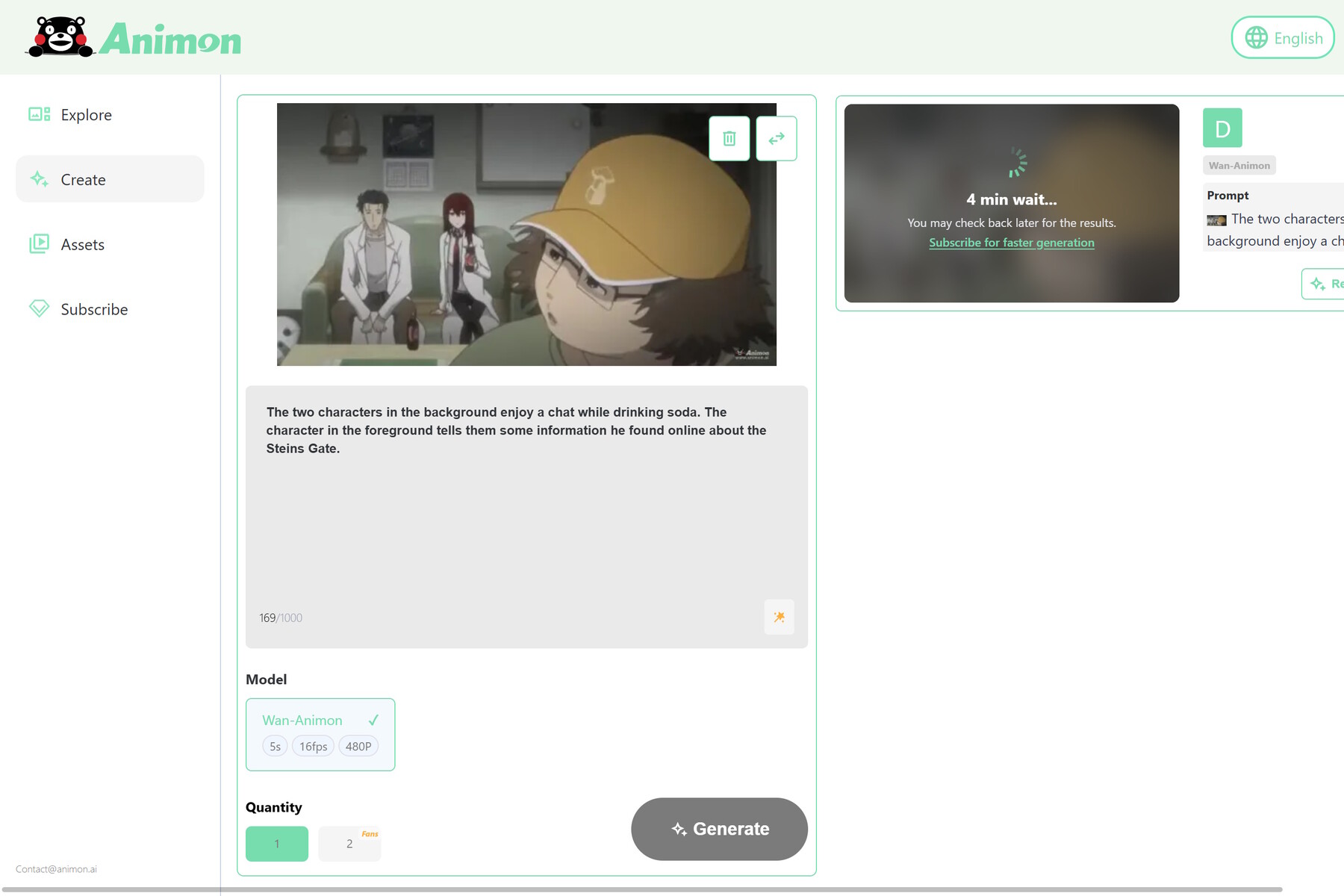
Task: Click the Animon Kumamon logo
Action: tap(61, 37)
